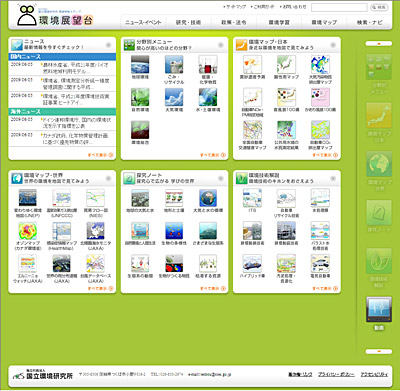Open the 環境マップ navigation tab
The height and width of the screenshot is (391, 400).
point(324,22)
